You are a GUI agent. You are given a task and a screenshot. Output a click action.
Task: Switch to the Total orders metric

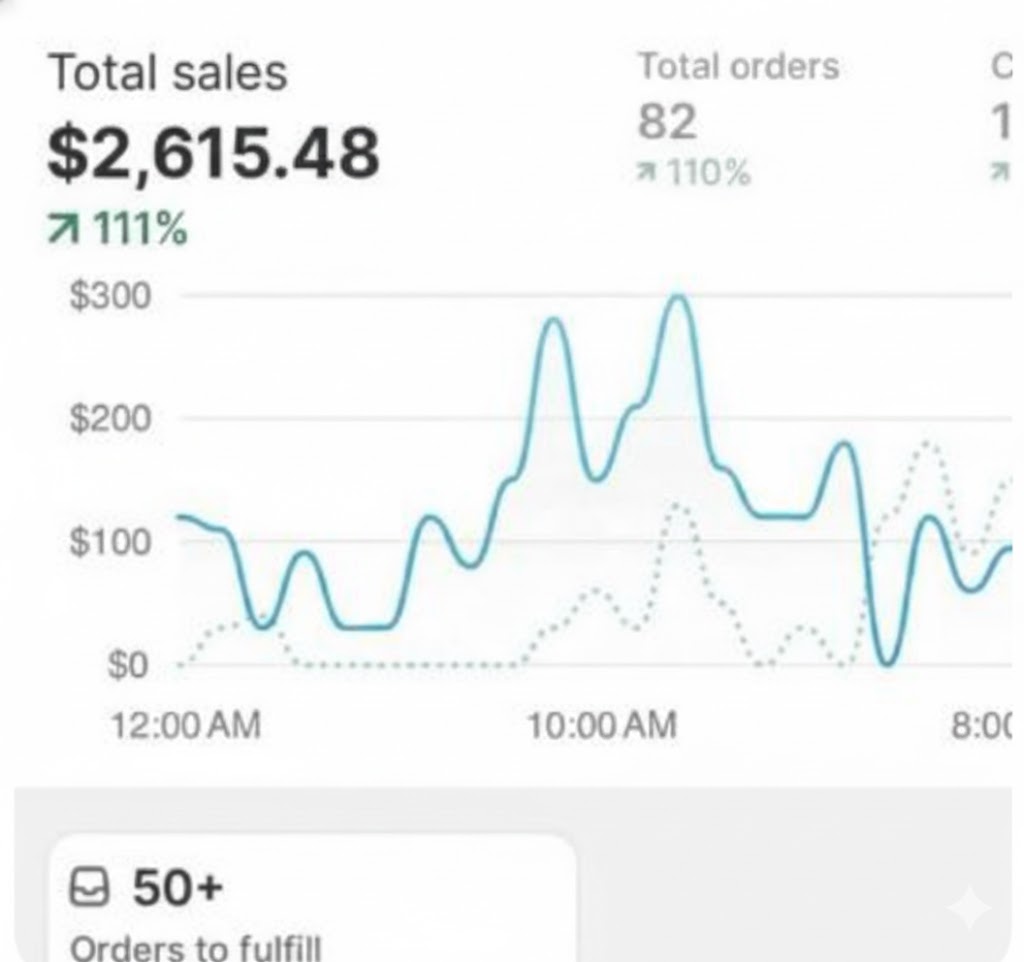[738, 67]
